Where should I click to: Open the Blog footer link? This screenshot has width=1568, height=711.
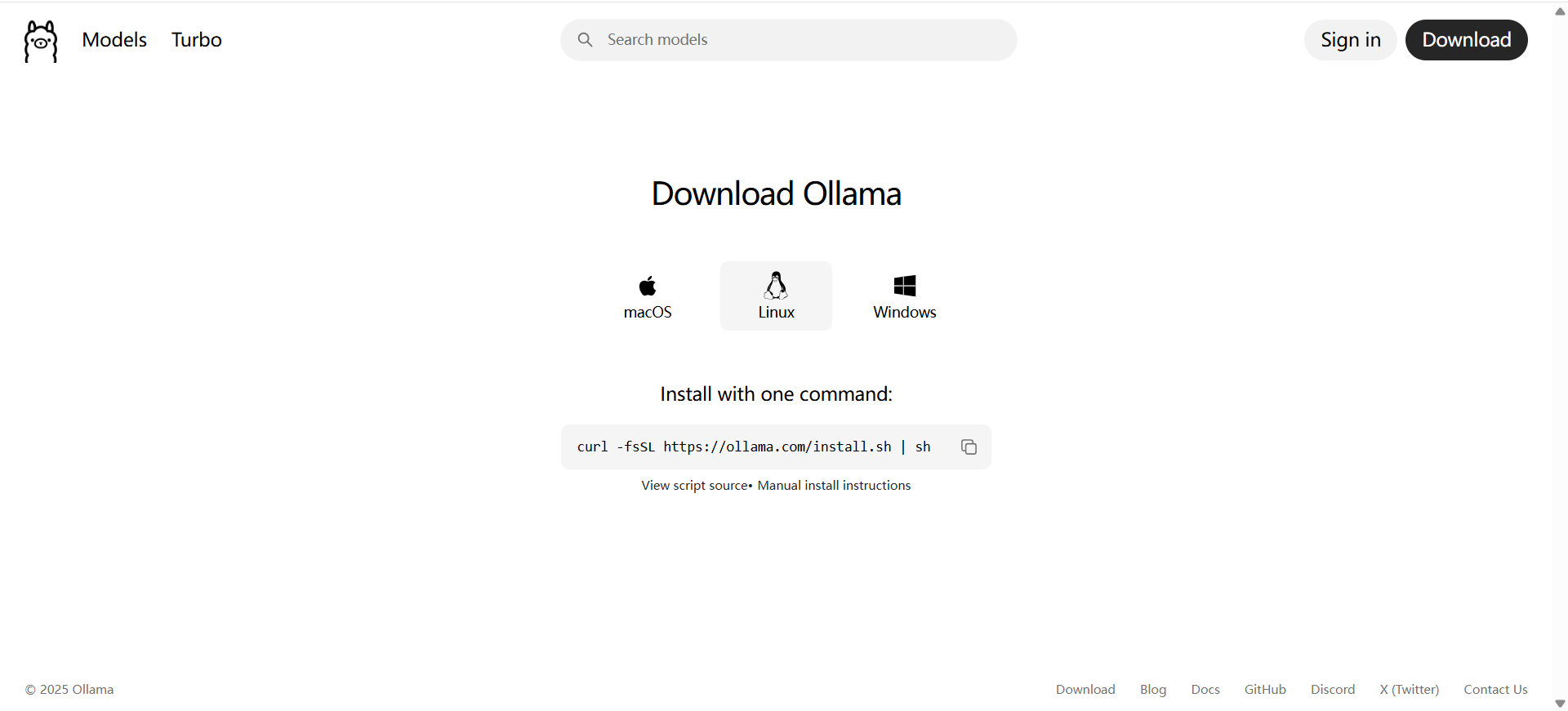point(1153,689)
